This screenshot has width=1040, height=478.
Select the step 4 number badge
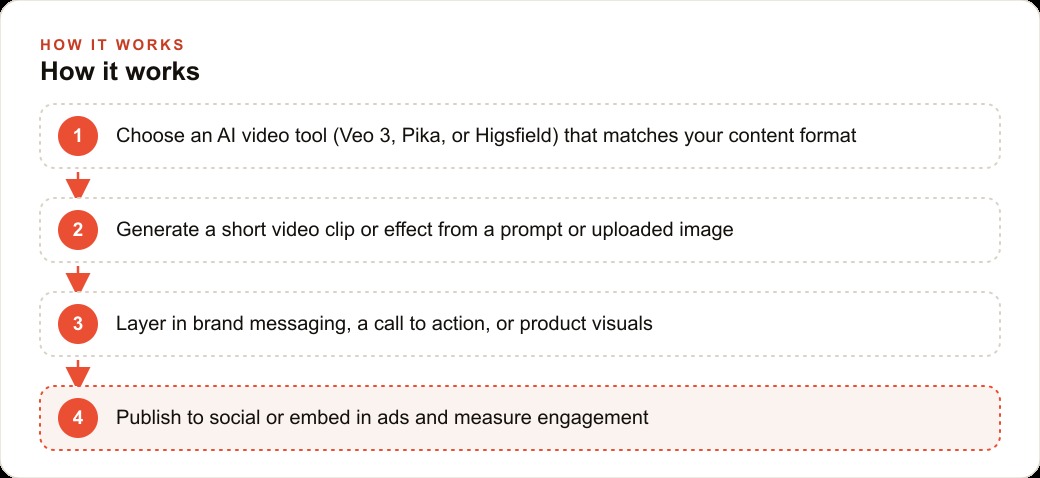click(78, 418)
